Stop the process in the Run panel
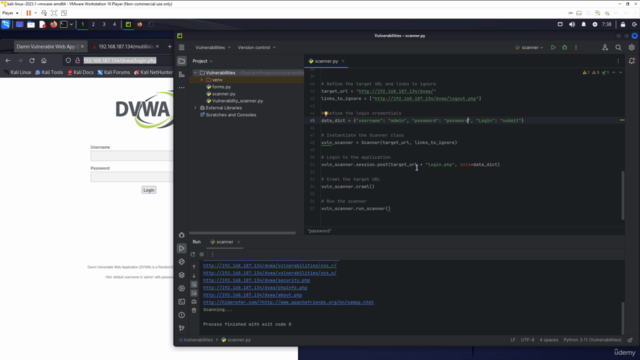The width and height of the screenshot is (640, 360). [202, 254]
